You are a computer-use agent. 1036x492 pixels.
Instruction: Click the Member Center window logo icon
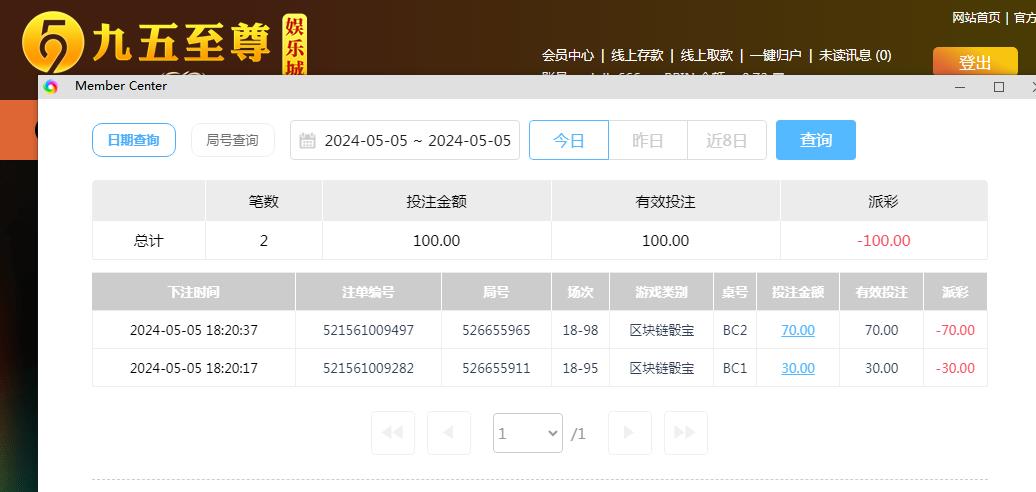[x=51, y=87]
